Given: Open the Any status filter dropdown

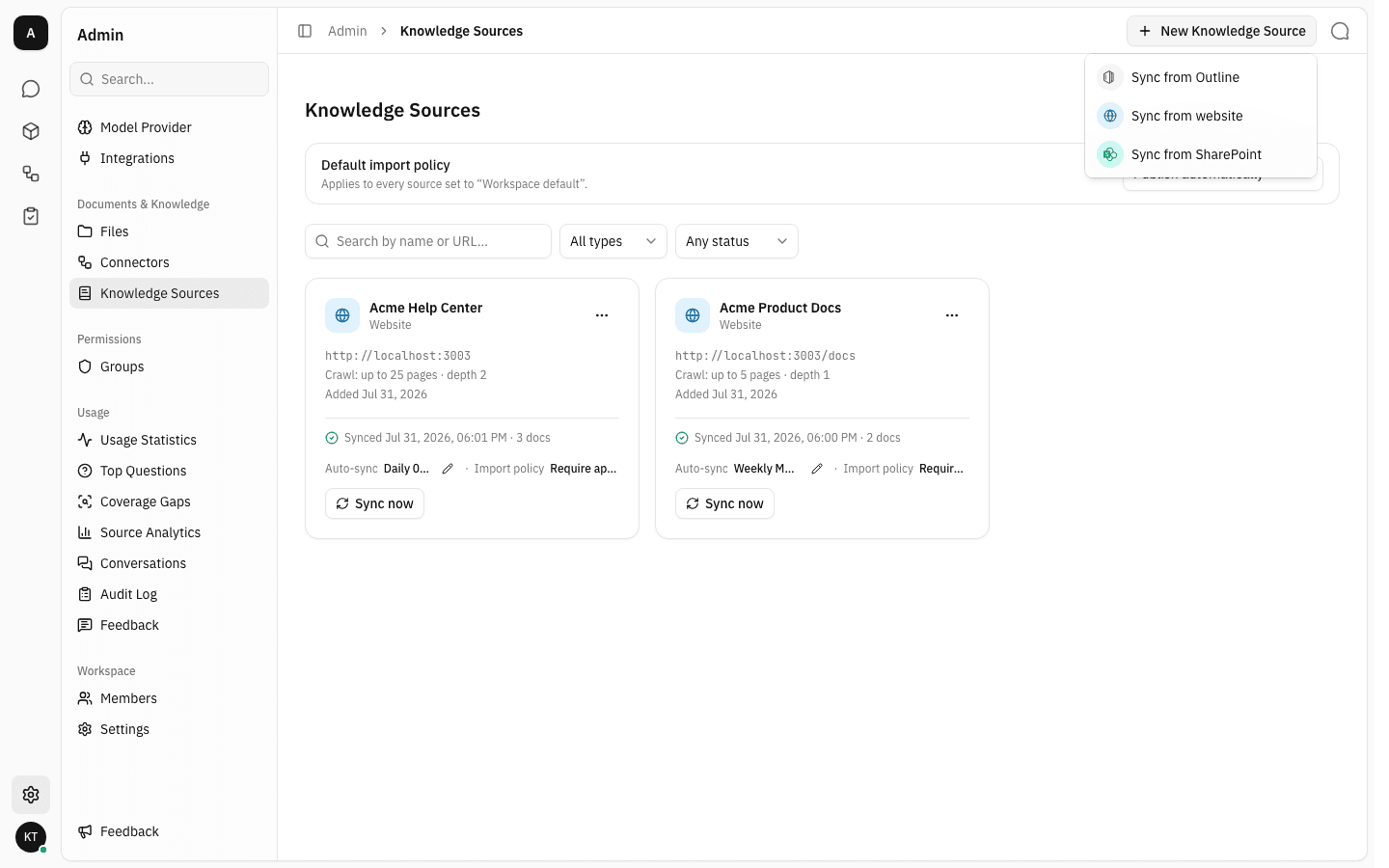Looking at the screenshot, I should (737, 241).
